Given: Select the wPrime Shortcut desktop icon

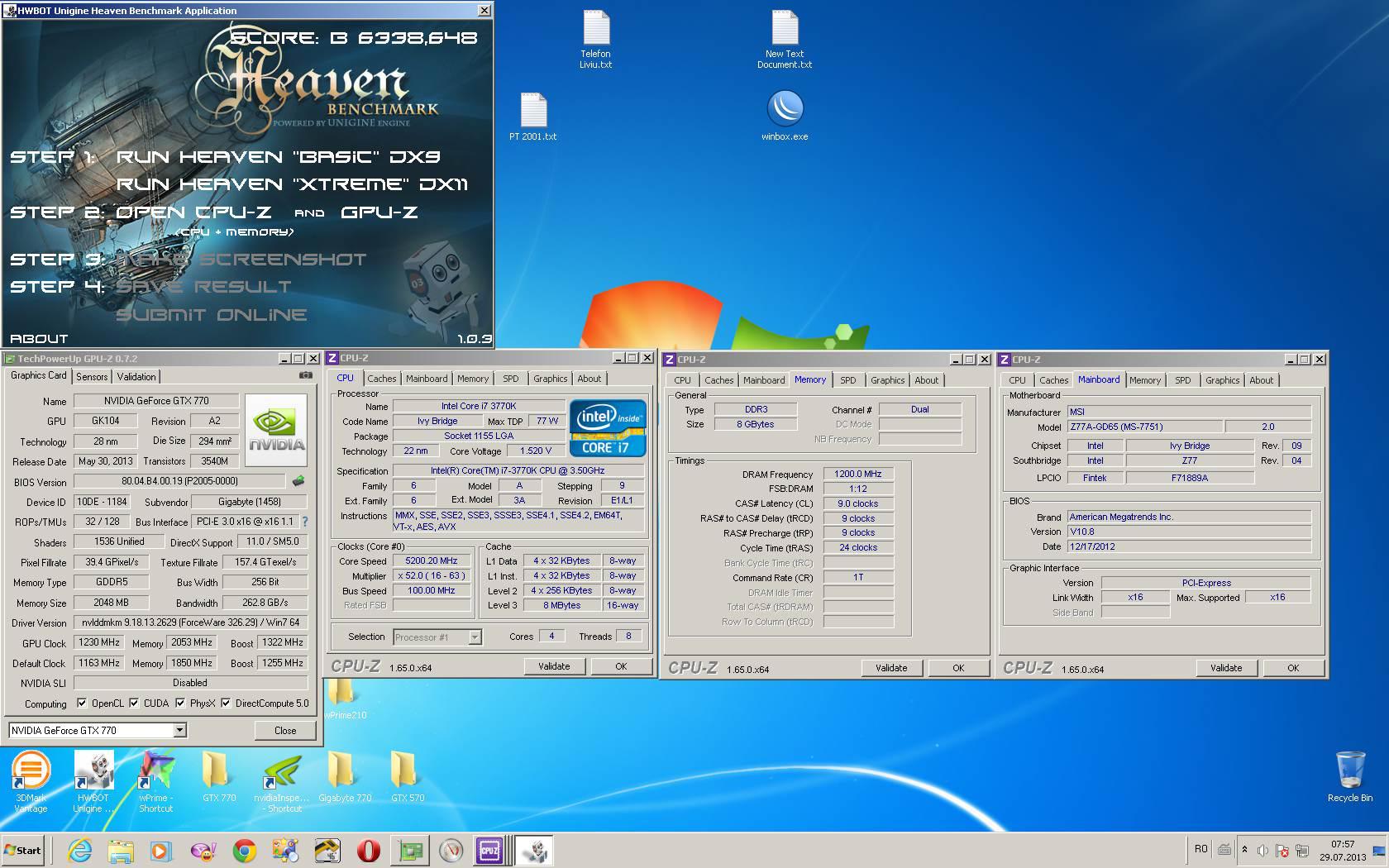Looking at the screenshot, I should tap(155, 781).
